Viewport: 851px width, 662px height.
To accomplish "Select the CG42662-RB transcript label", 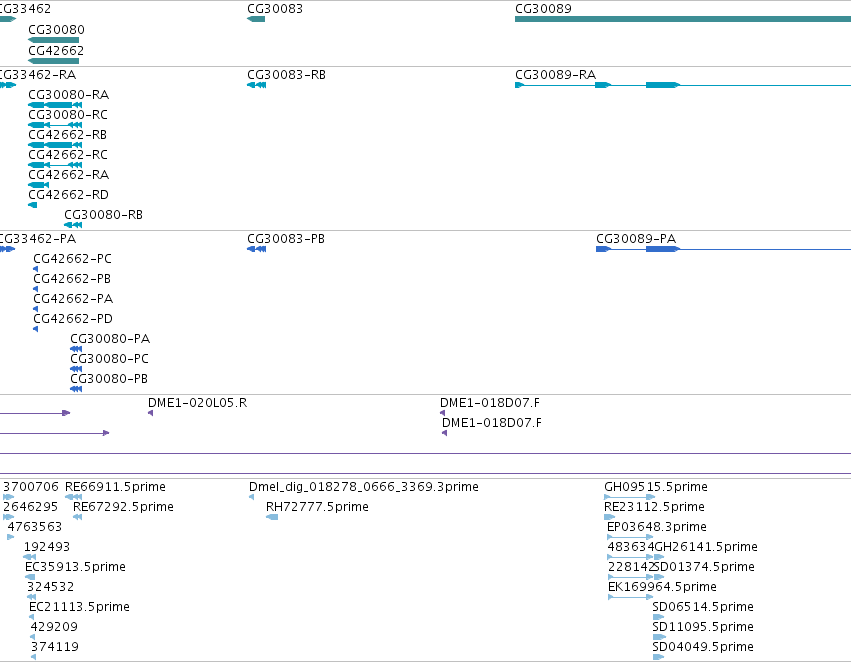I will click(67, 135).
